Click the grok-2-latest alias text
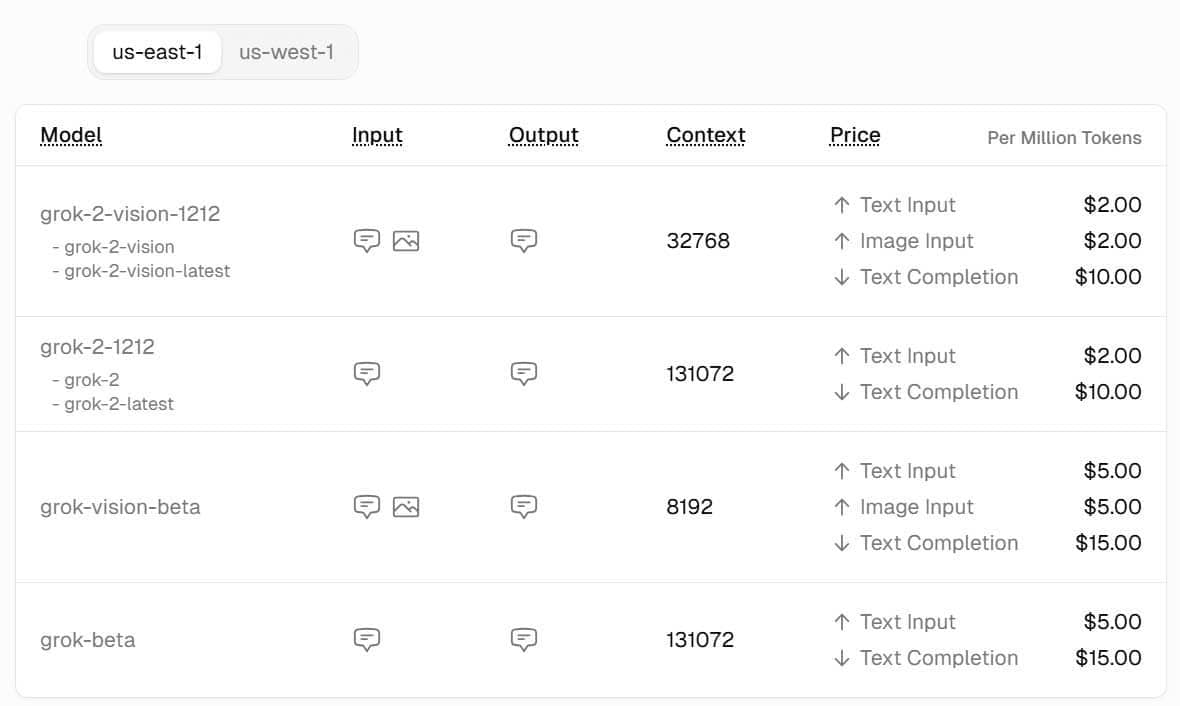 [119, 404]
